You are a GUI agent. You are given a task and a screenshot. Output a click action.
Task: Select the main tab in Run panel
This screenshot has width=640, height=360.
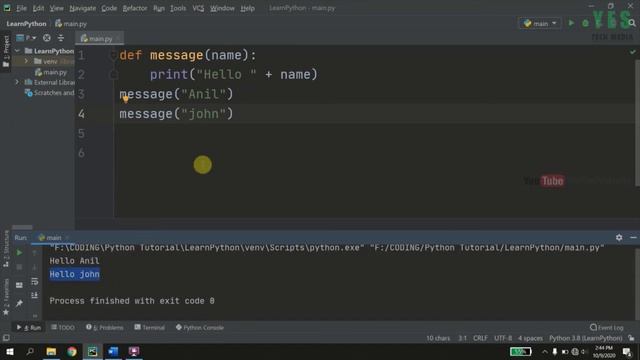(50, 238)
